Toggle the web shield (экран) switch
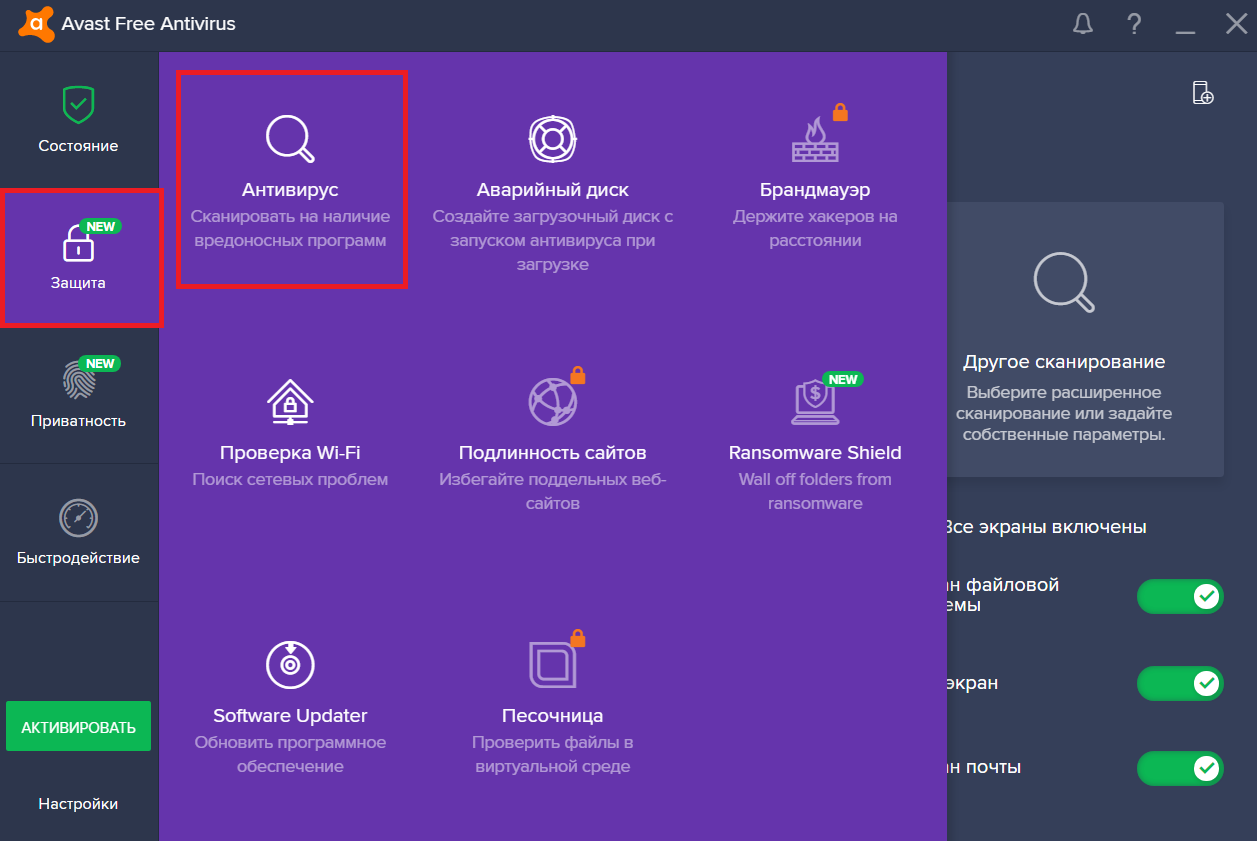This screenshot has width=1257, height=842. [x=1180, y=684]
